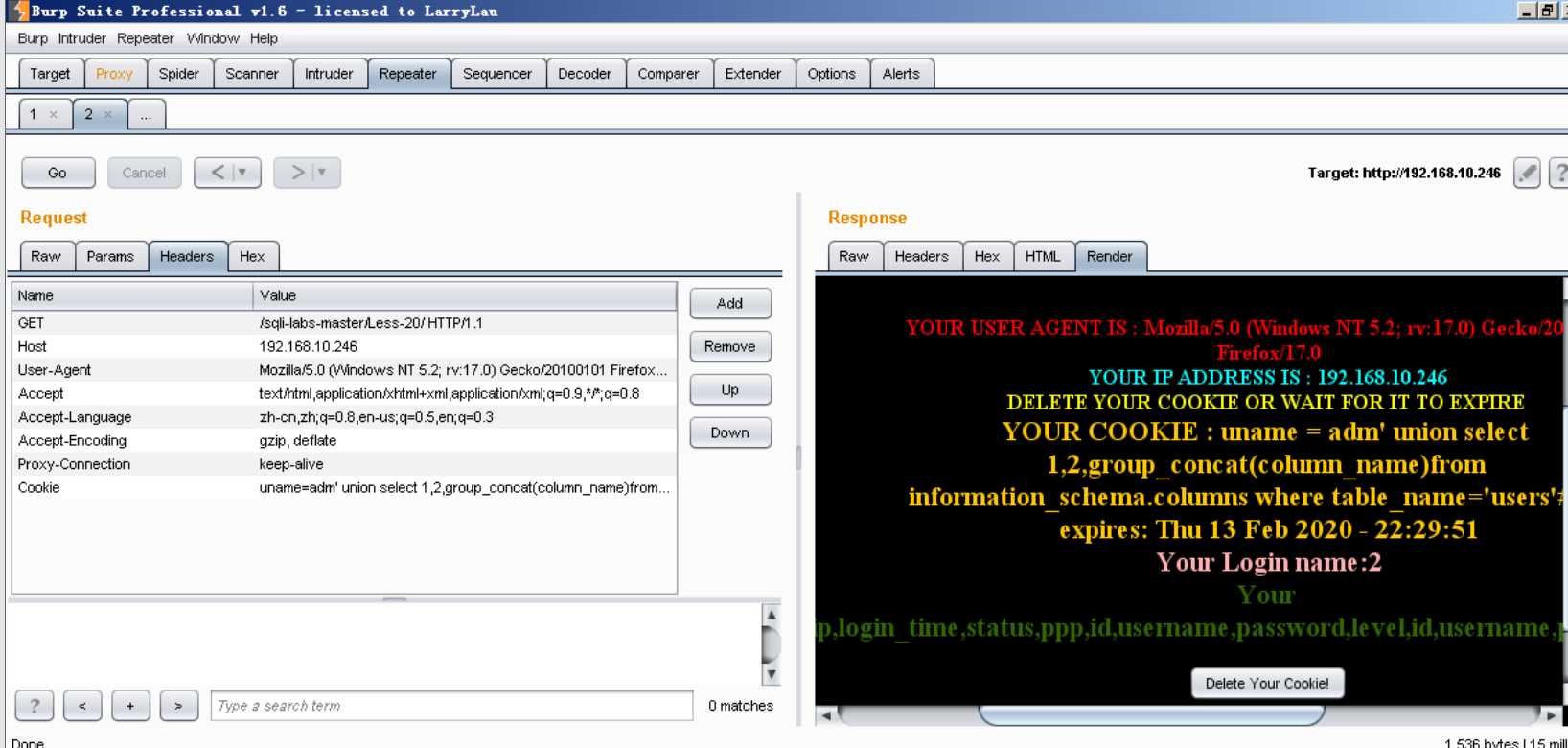Open the Intruder menu
1568x748 pixels.
point(81,38)
